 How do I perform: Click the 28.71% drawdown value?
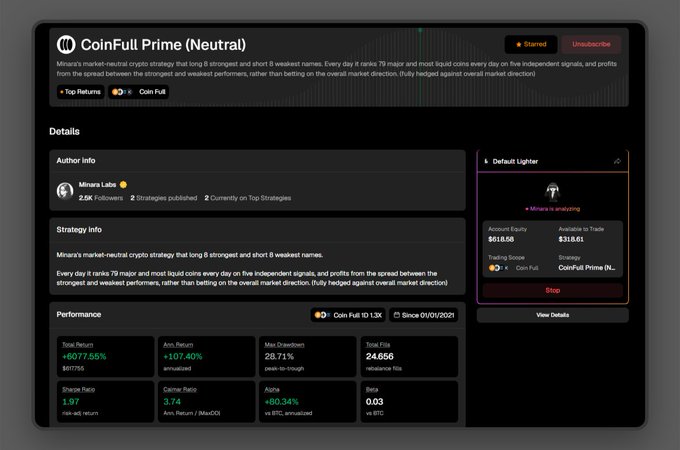click(x=279, y=356)
